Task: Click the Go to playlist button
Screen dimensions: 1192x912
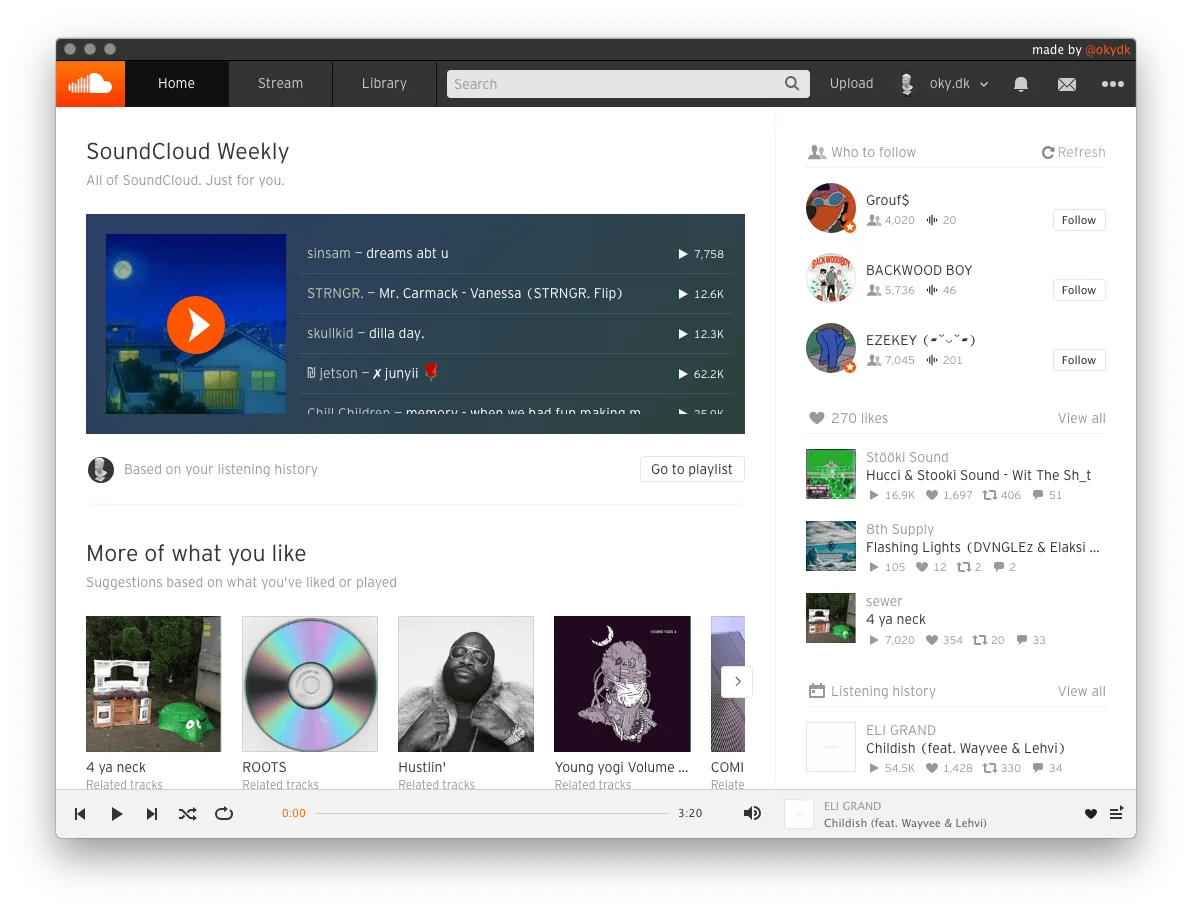Action: (x=692, y=469)
